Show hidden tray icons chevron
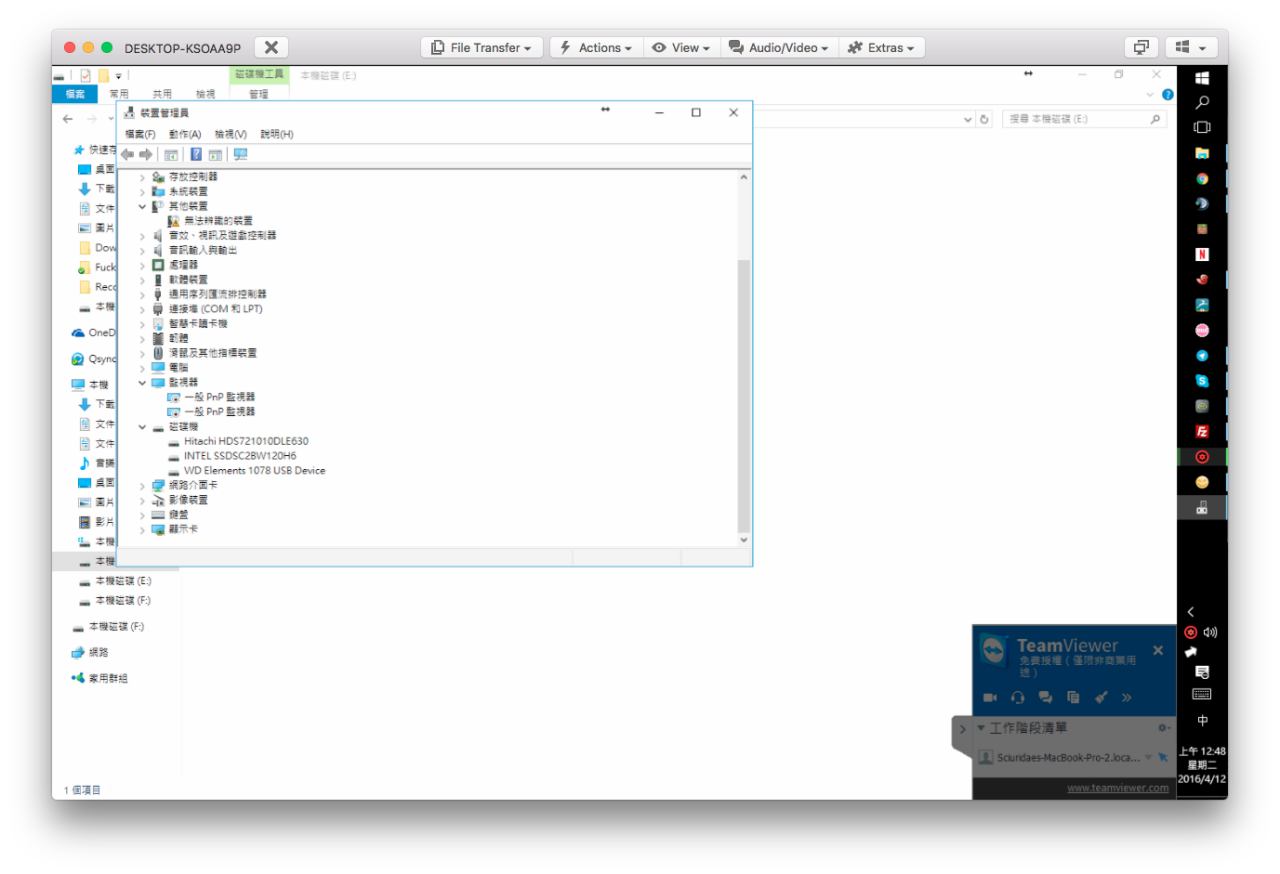The height and width of the screenshot is (874, 1280). click(x=1191, y=611)
